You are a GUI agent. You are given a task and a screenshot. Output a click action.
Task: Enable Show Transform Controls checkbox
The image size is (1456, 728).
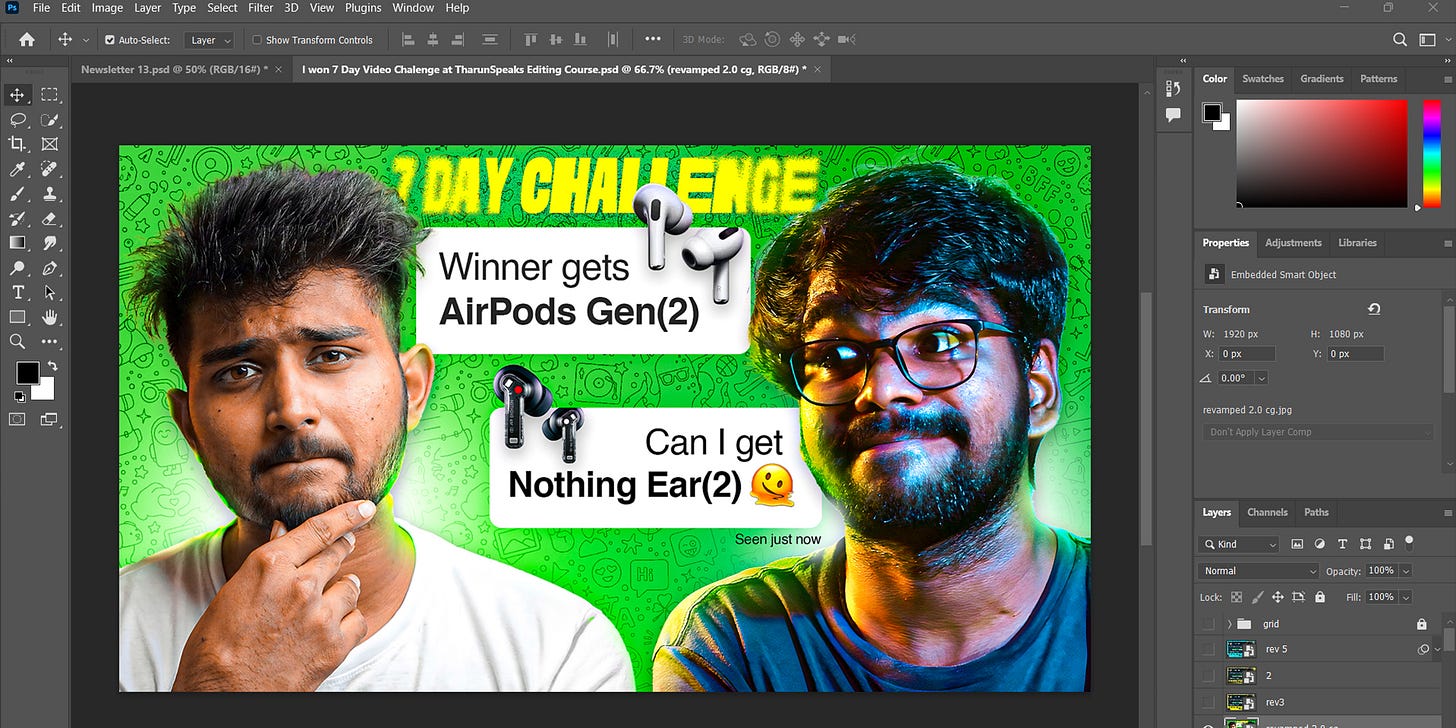(x=257, y=40)
